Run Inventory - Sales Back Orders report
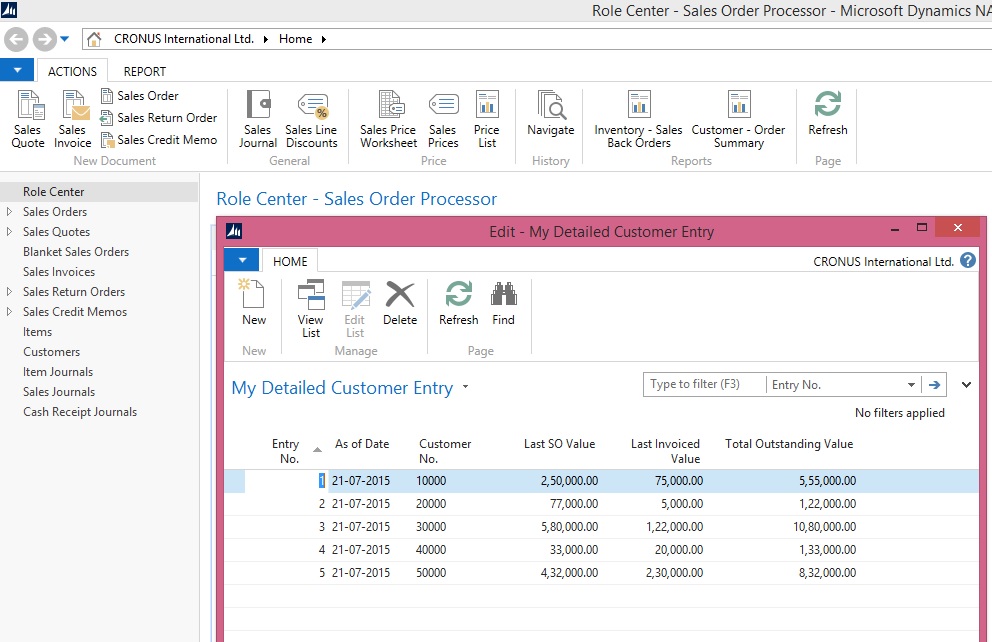The width and height of the screenshot is (992, 642). 638,118
